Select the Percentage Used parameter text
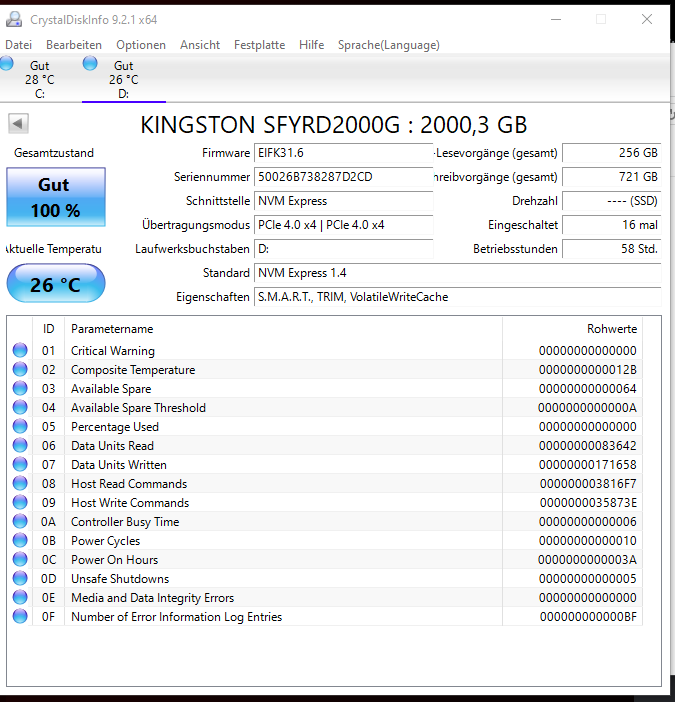The image size is (675, 702). click(x=115, y=427)
